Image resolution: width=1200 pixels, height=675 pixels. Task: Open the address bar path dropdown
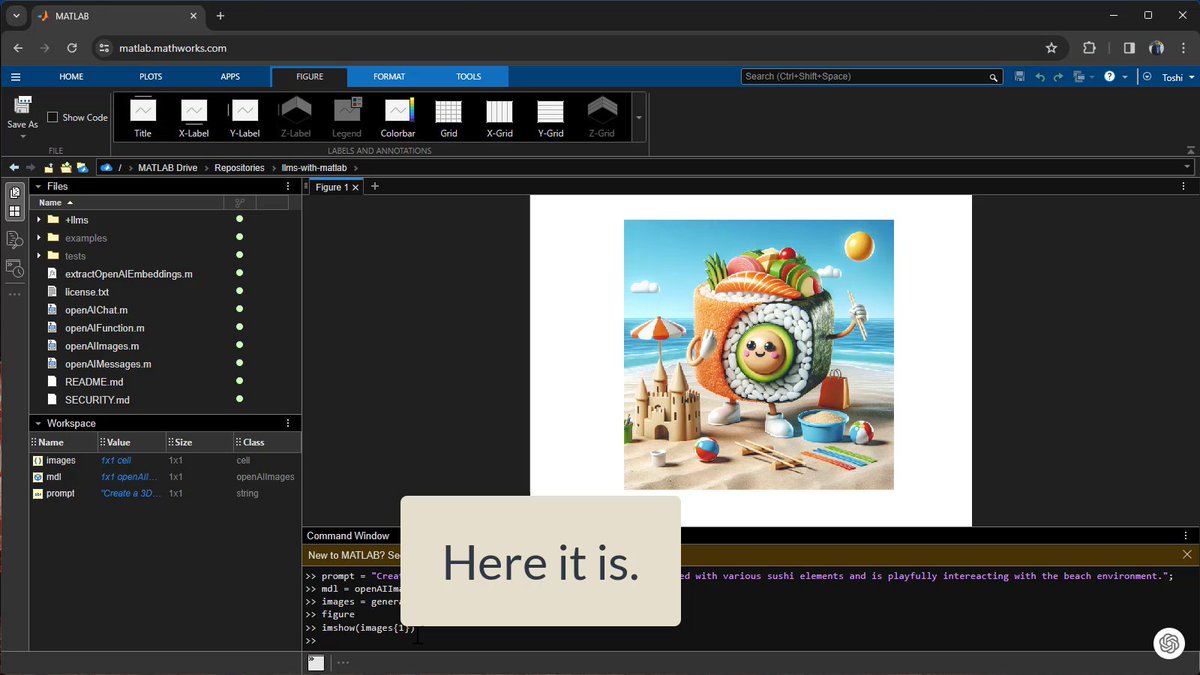(x=1187, y=168)
